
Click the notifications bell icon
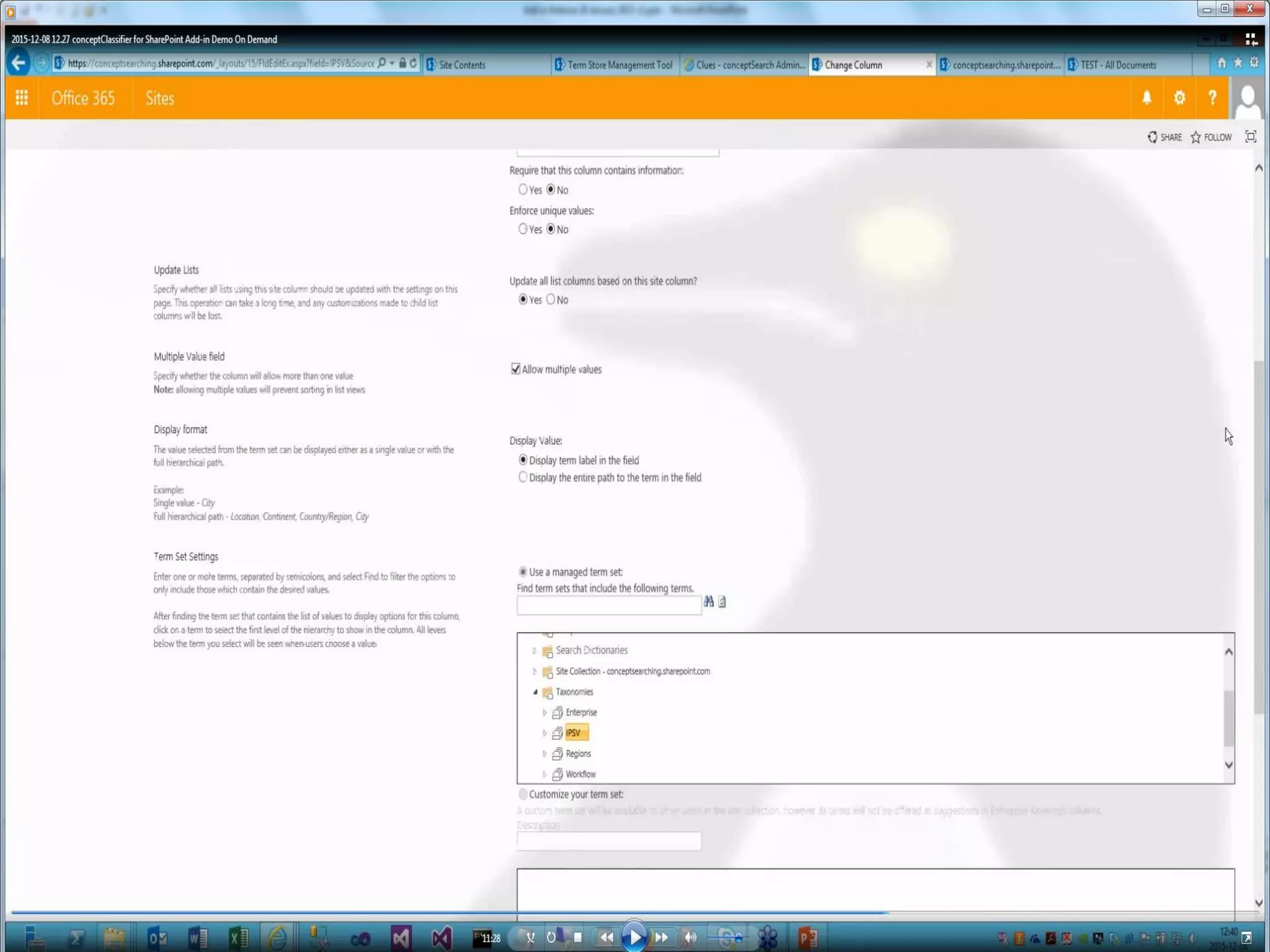tap(1147, 98)
